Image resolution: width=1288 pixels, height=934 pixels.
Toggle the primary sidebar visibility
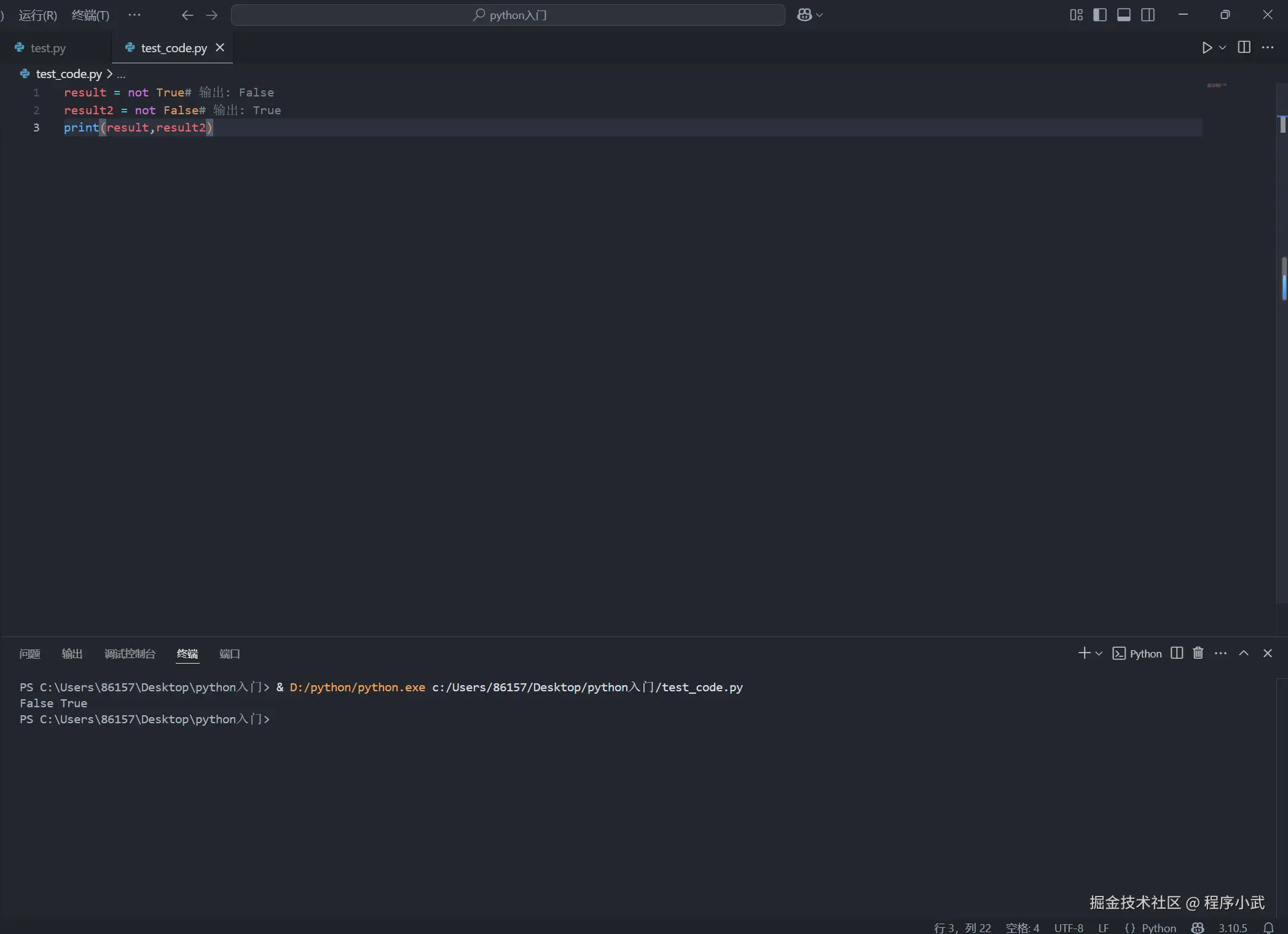1100,15
